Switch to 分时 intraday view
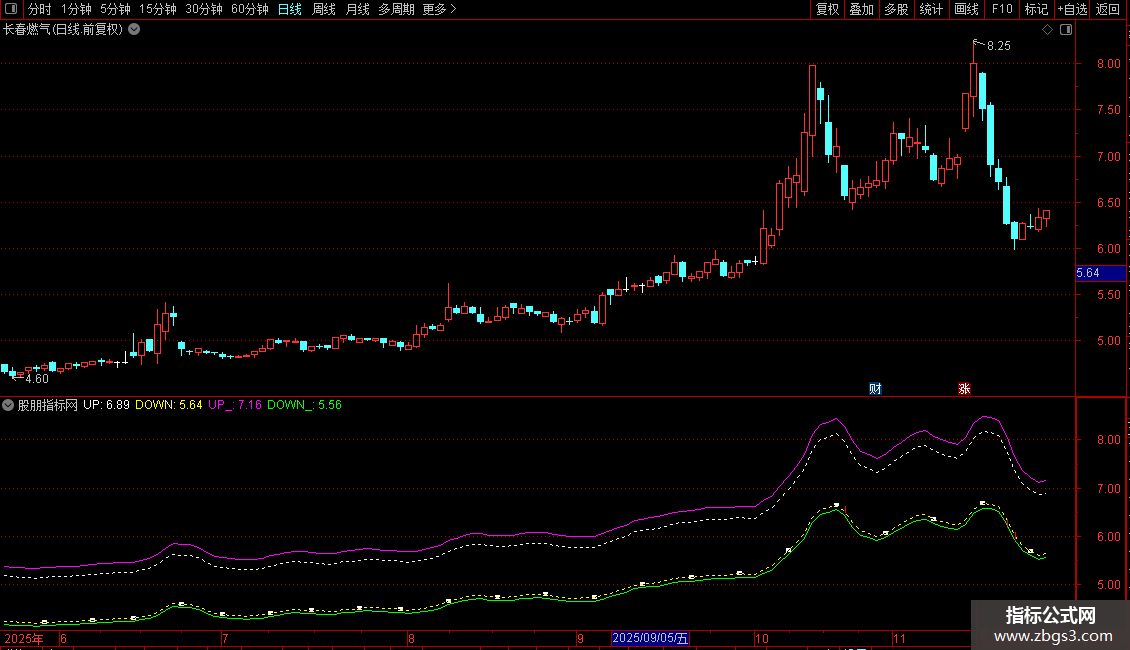 pos(39,9)
